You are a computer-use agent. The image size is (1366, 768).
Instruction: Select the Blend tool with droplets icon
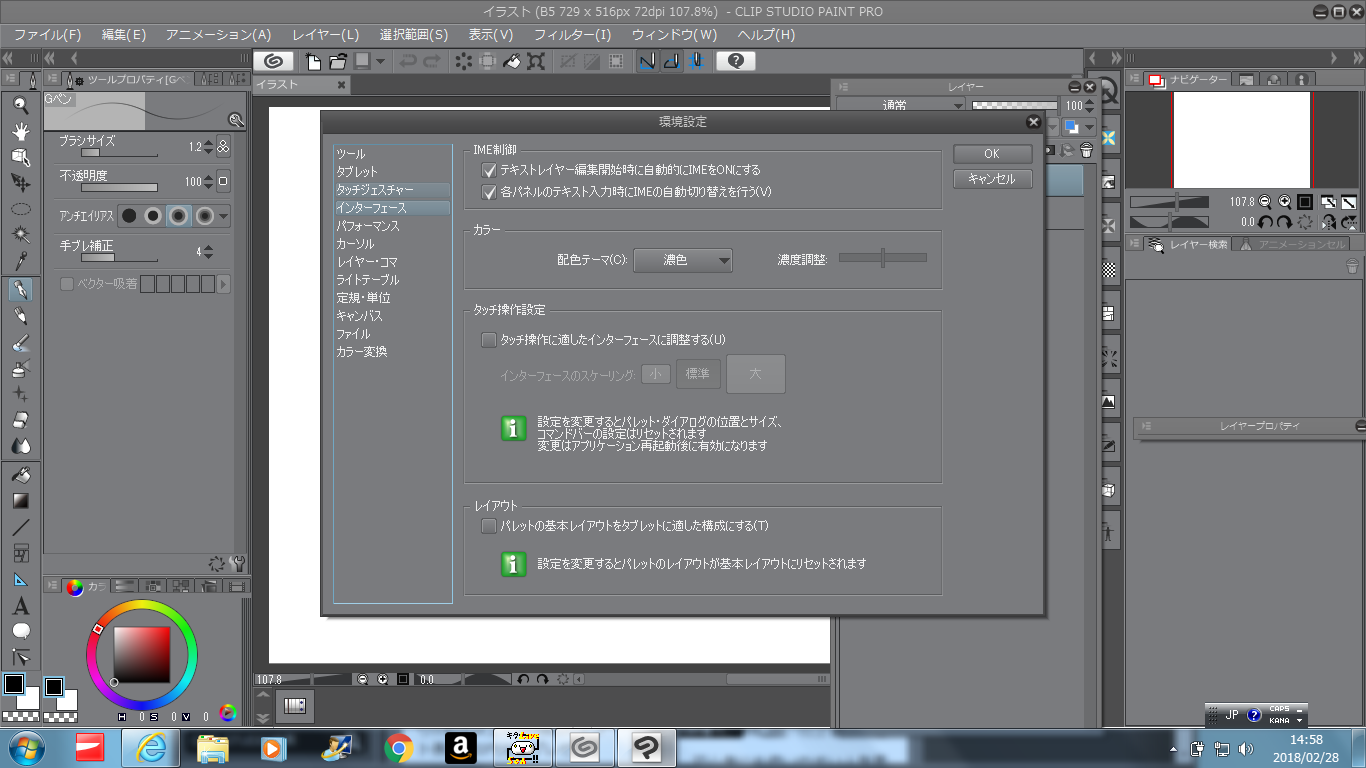[x=20, y=446]
